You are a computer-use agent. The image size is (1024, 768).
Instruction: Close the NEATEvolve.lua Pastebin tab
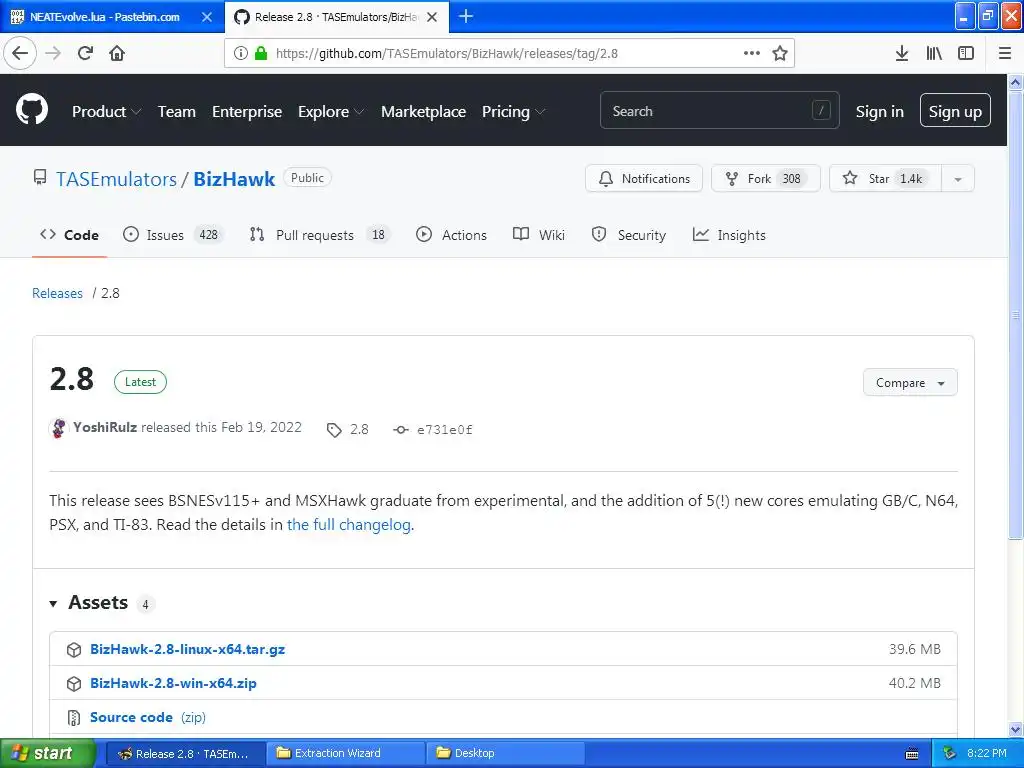click(207, 17)
